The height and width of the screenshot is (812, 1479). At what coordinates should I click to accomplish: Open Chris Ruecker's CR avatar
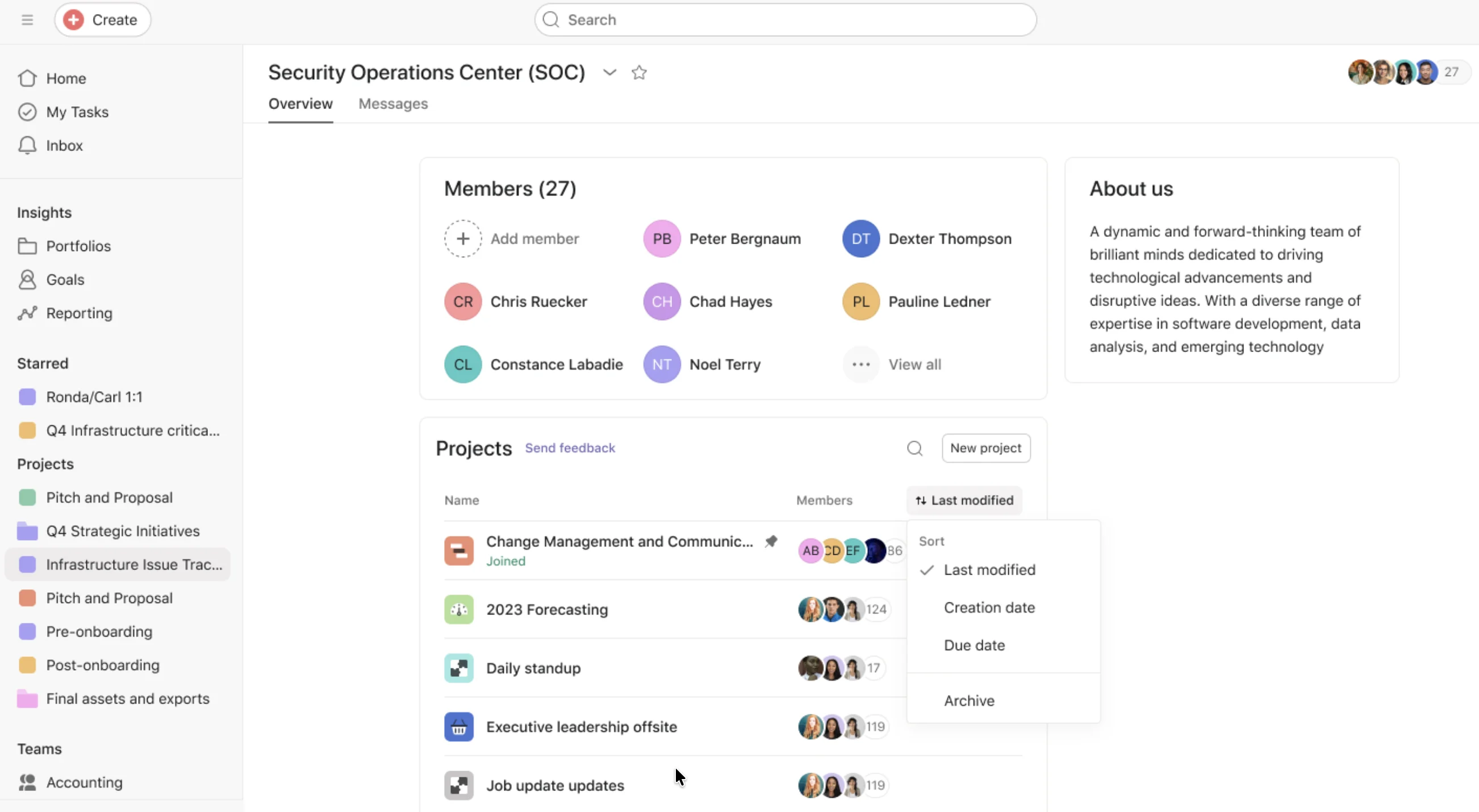463,302
